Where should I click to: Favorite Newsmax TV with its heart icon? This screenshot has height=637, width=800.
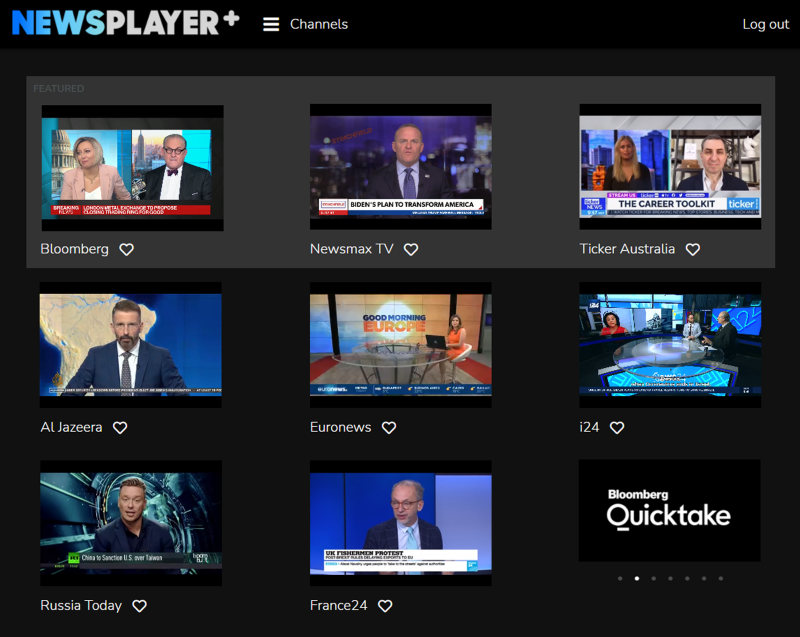[x=411, y=249]
